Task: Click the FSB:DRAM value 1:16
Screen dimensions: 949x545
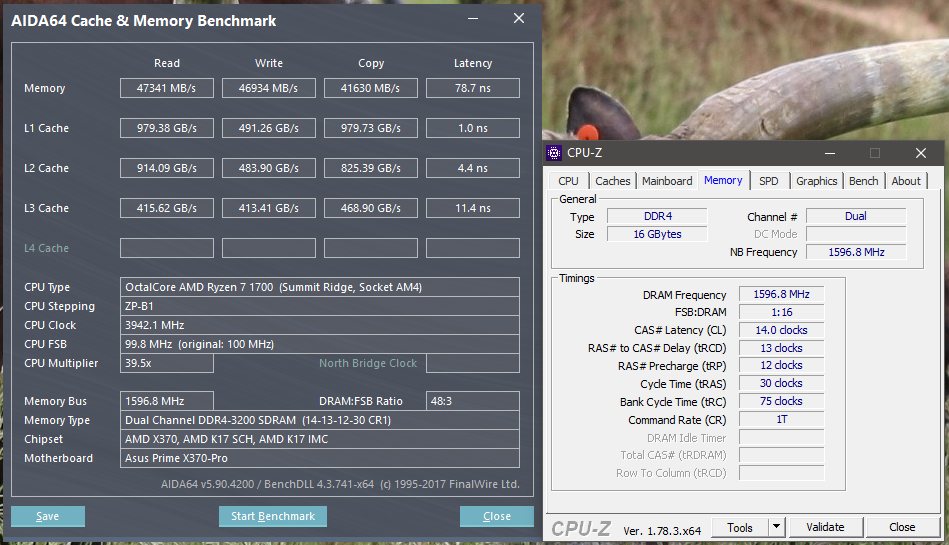Action: (x=781, y=312)
